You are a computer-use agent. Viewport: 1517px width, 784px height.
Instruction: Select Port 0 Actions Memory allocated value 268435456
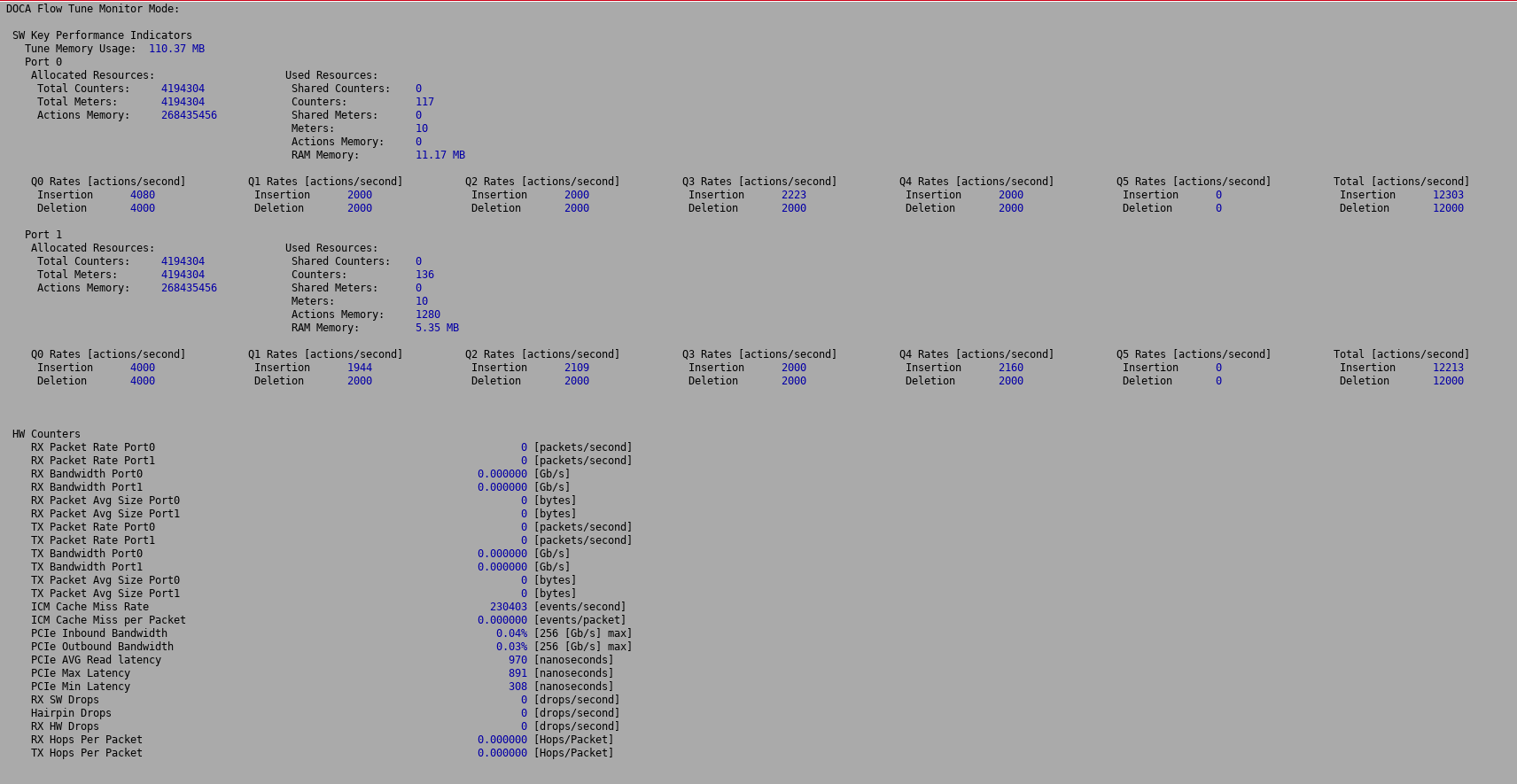189,115
